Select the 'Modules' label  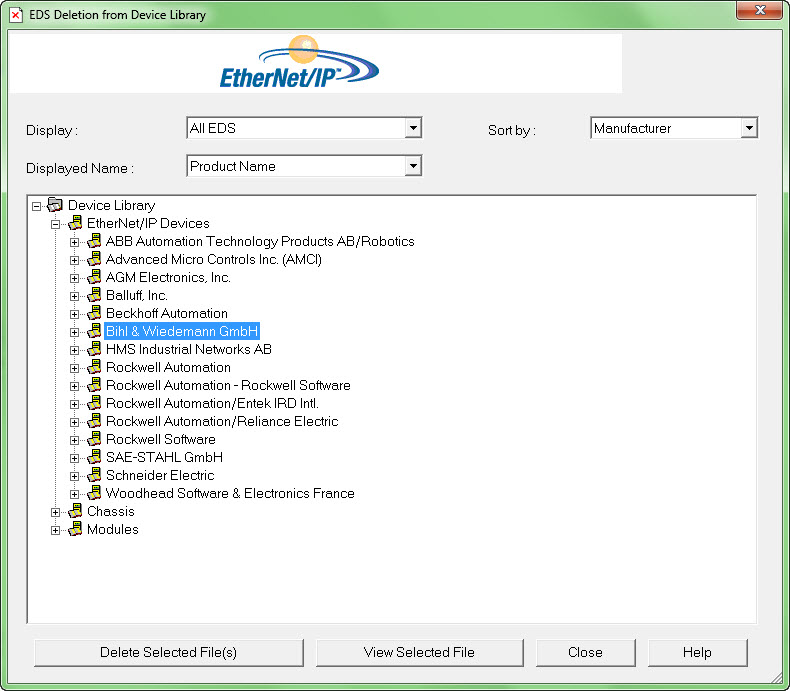(x=113, y=529)
